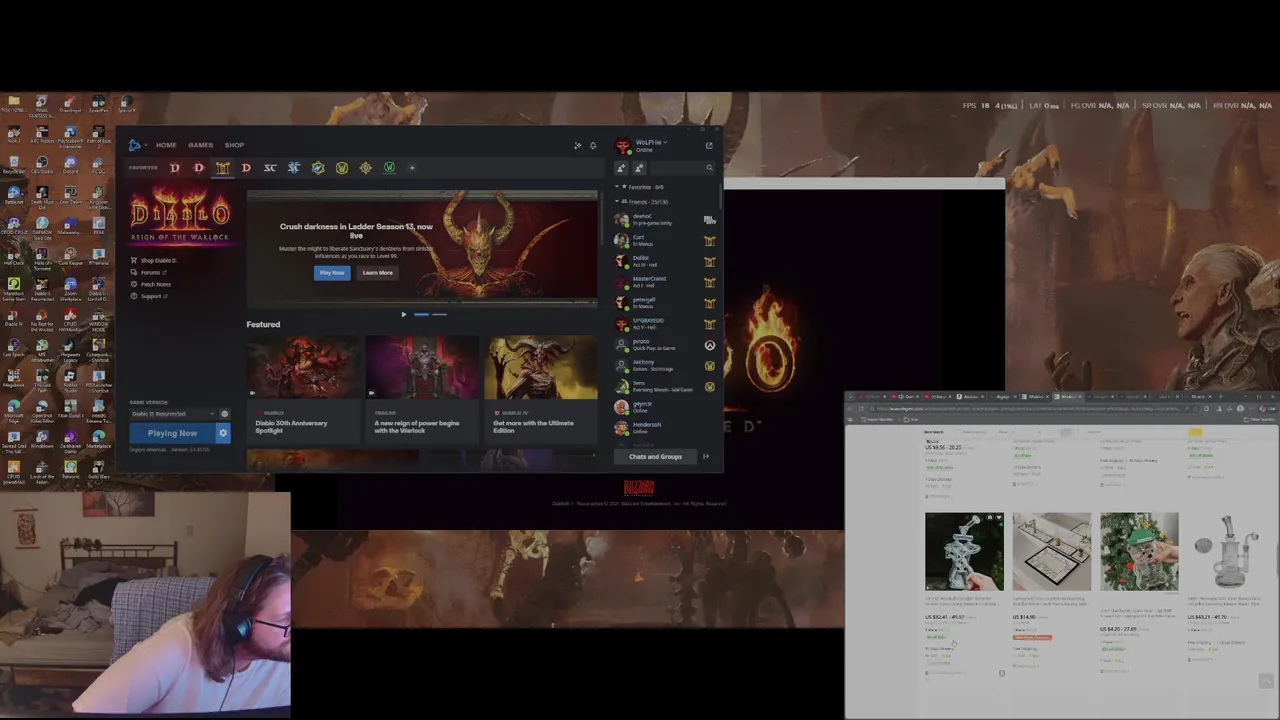The image size is (1280, 720).
Task: Click the back-to-top arrow in browser window
Action: coord(1266,681)
